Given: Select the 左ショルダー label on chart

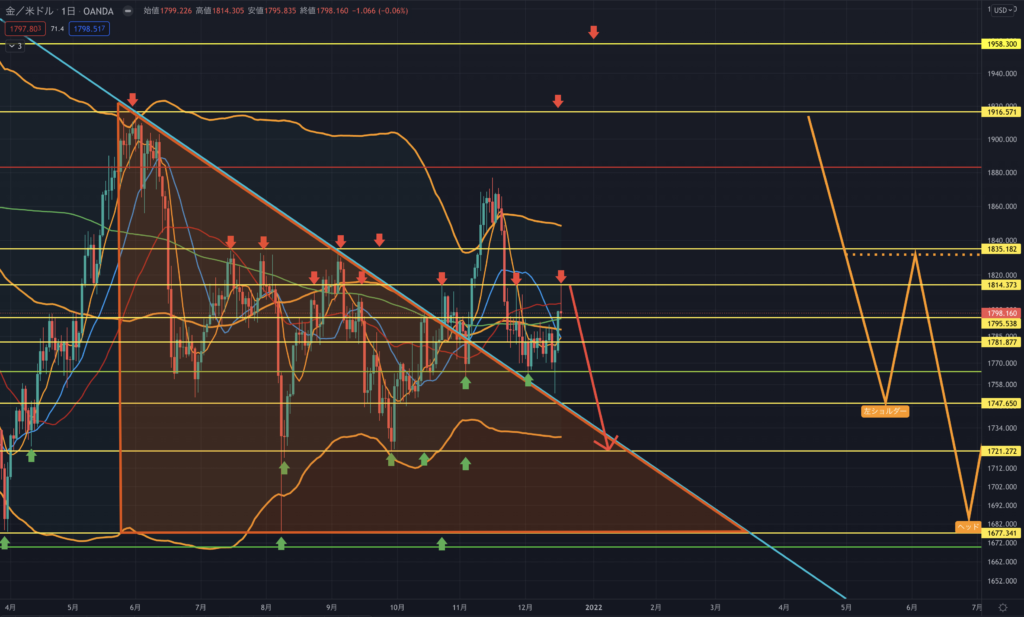Looking at the screenshot, I should tap(885, 410).
